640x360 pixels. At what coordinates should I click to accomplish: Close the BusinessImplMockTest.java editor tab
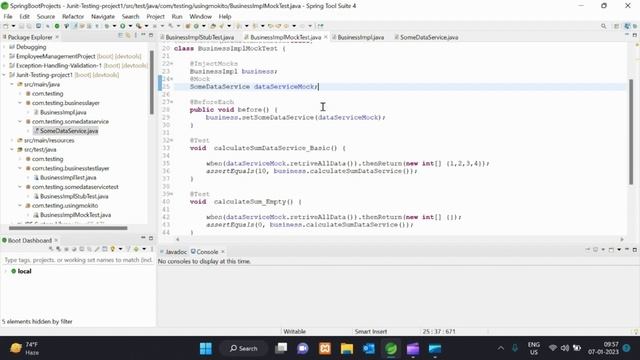pos(326,37)
